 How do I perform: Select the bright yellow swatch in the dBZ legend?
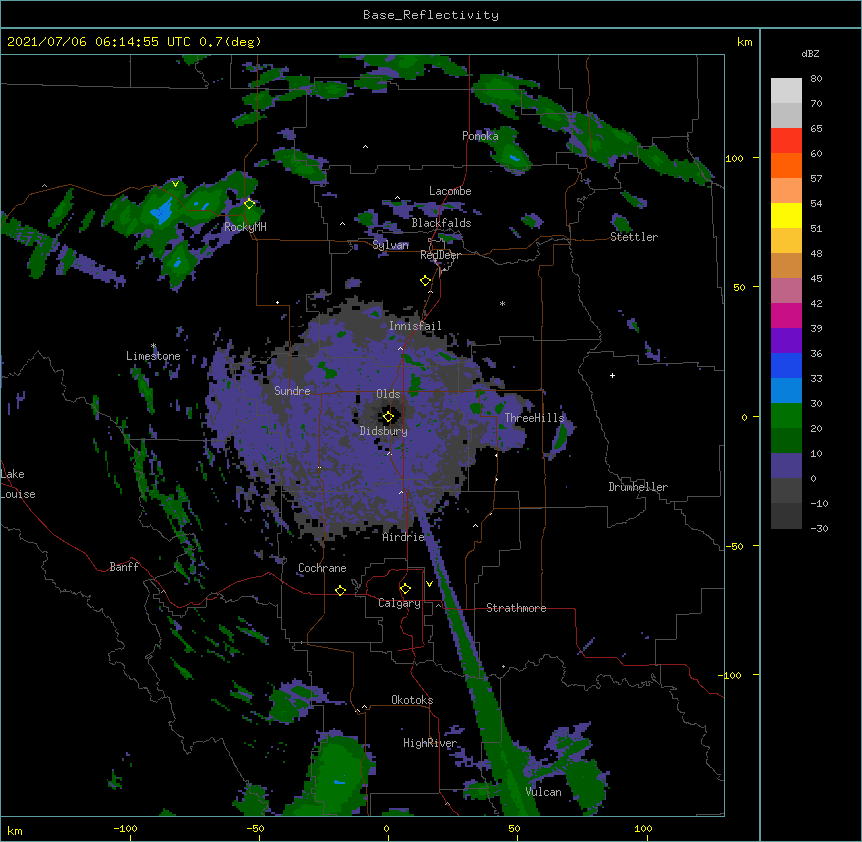(x=786, y=215)
